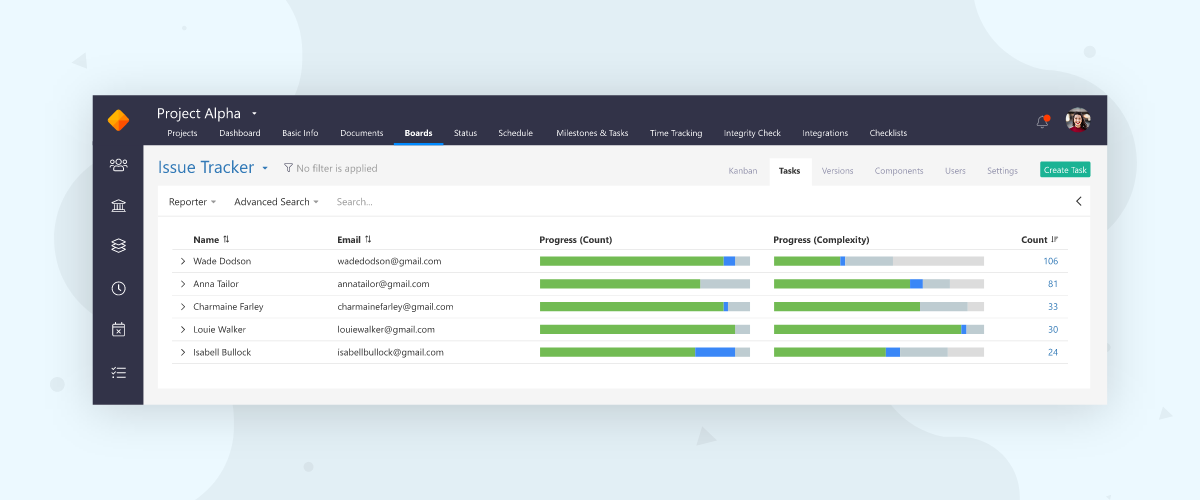Sort the table by Name column

point(211,240)
